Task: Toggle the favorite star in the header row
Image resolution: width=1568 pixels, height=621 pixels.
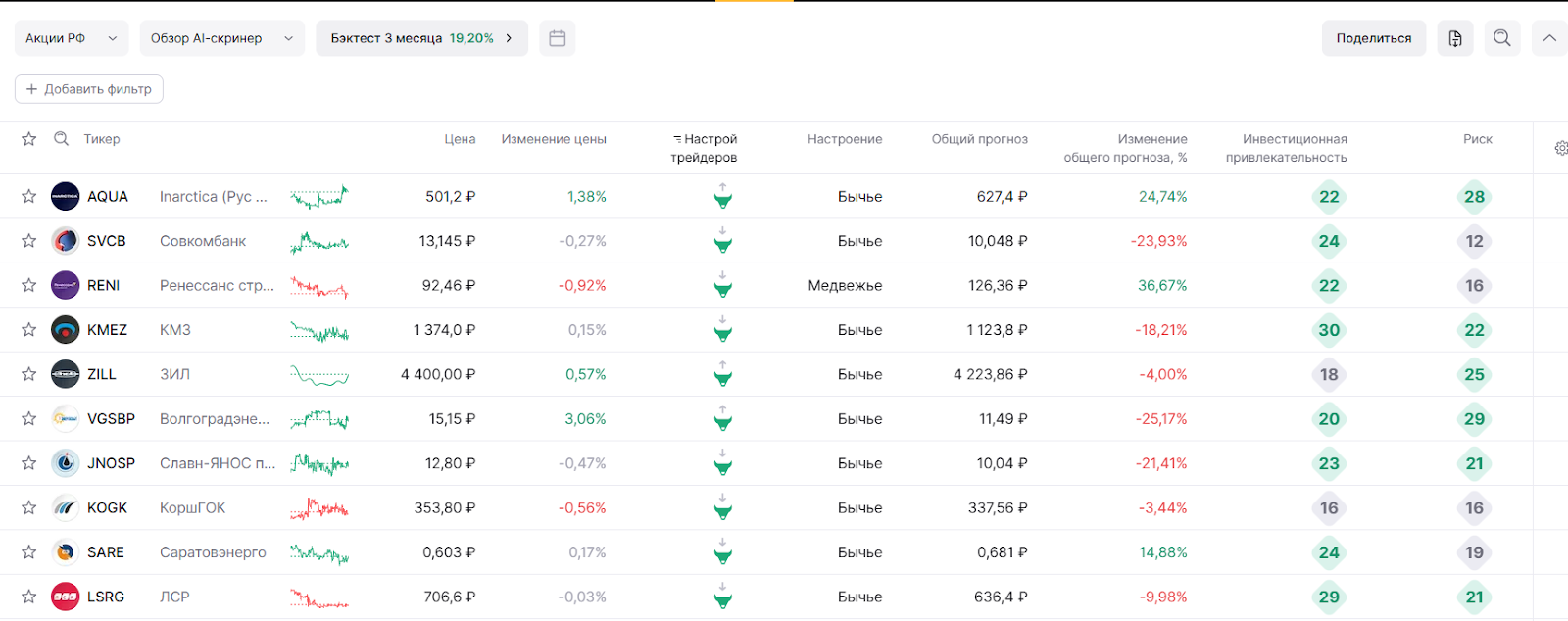Action: (x=29, y=139)
